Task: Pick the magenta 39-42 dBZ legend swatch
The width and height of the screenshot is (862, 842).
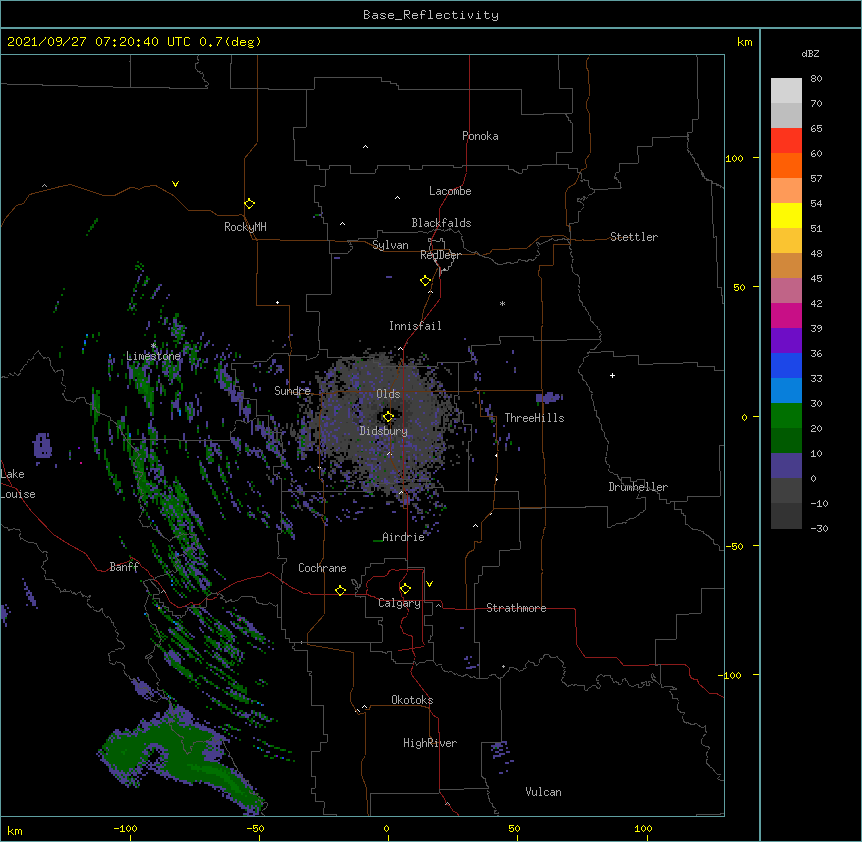Action: (786, 316)
